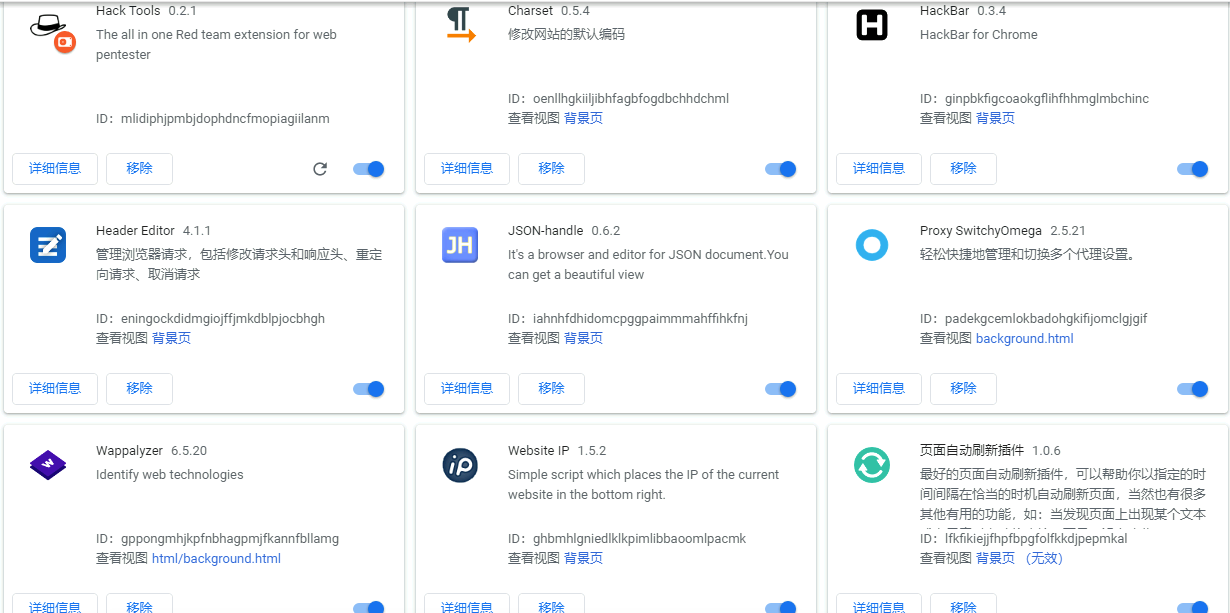The width and height of the screenshot is (1230, 613).
Task: Open Wappalyzer html/background.html link
Action: tap(216, 558)
